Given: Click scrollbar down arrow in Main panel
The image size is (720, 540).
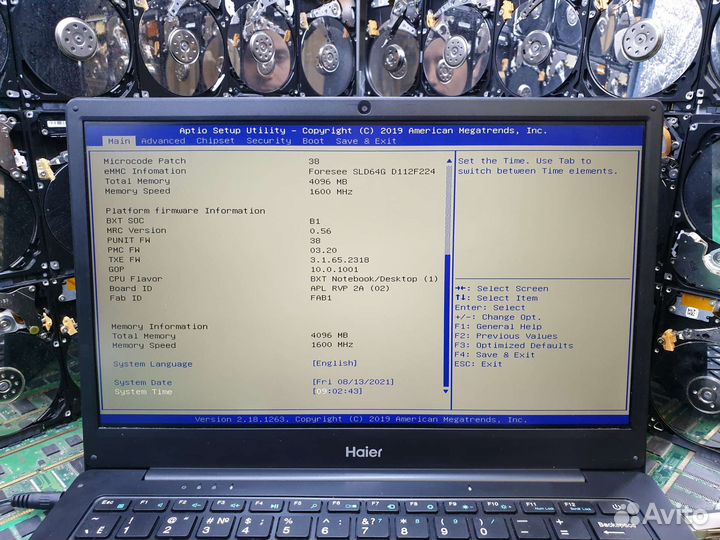Looking at the screenshot, I should (x=445, y=391).
